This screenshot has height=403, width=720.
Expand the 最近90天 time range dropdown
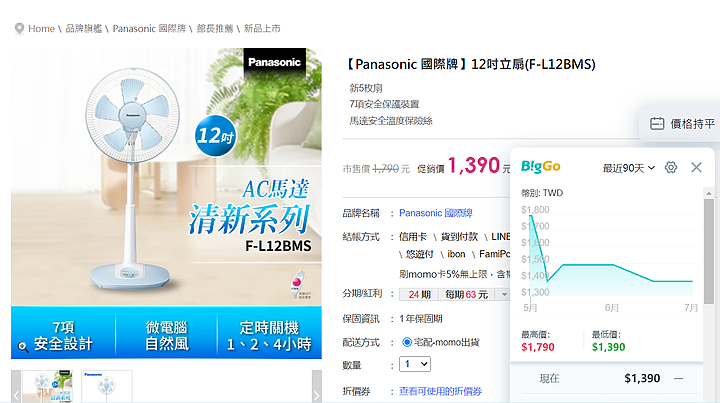coord(629,168)
